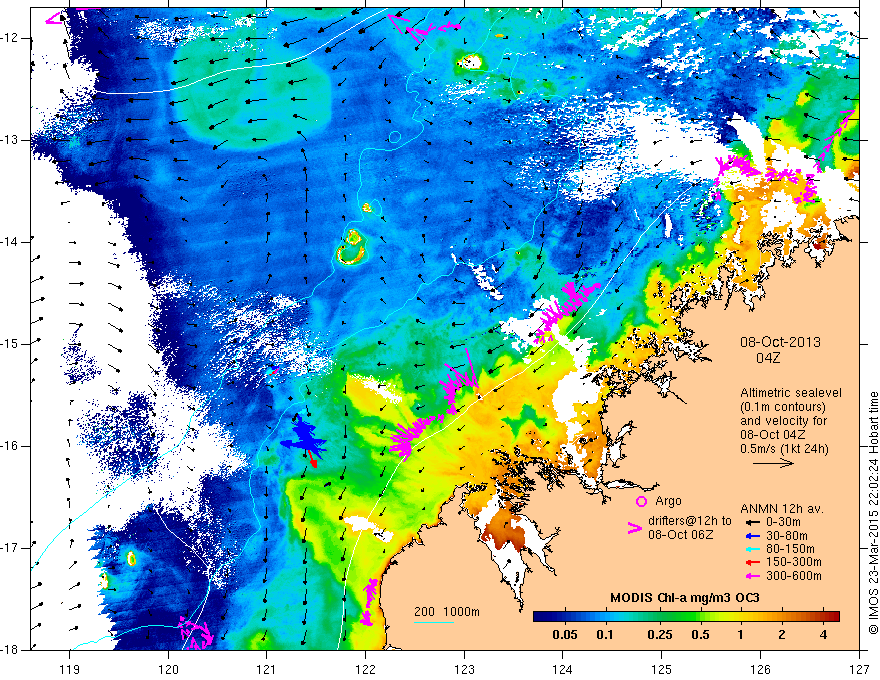Click the blue current vectors cluster near 121.5E
880x680 pixels.
point(304,437)
